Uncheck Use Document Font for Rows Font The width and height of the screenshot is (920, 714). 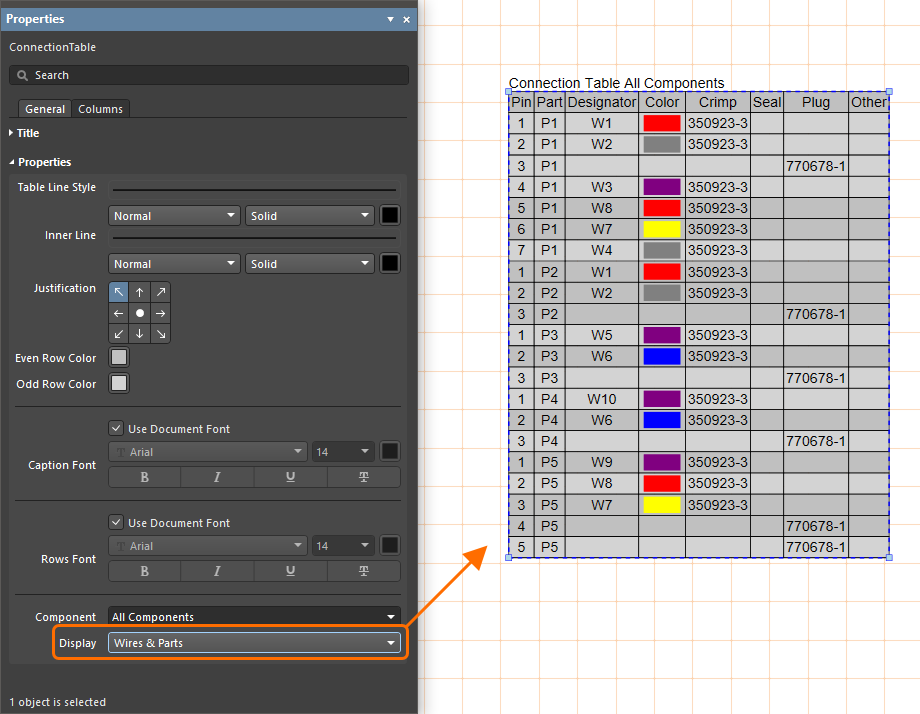tap(117, 523)
